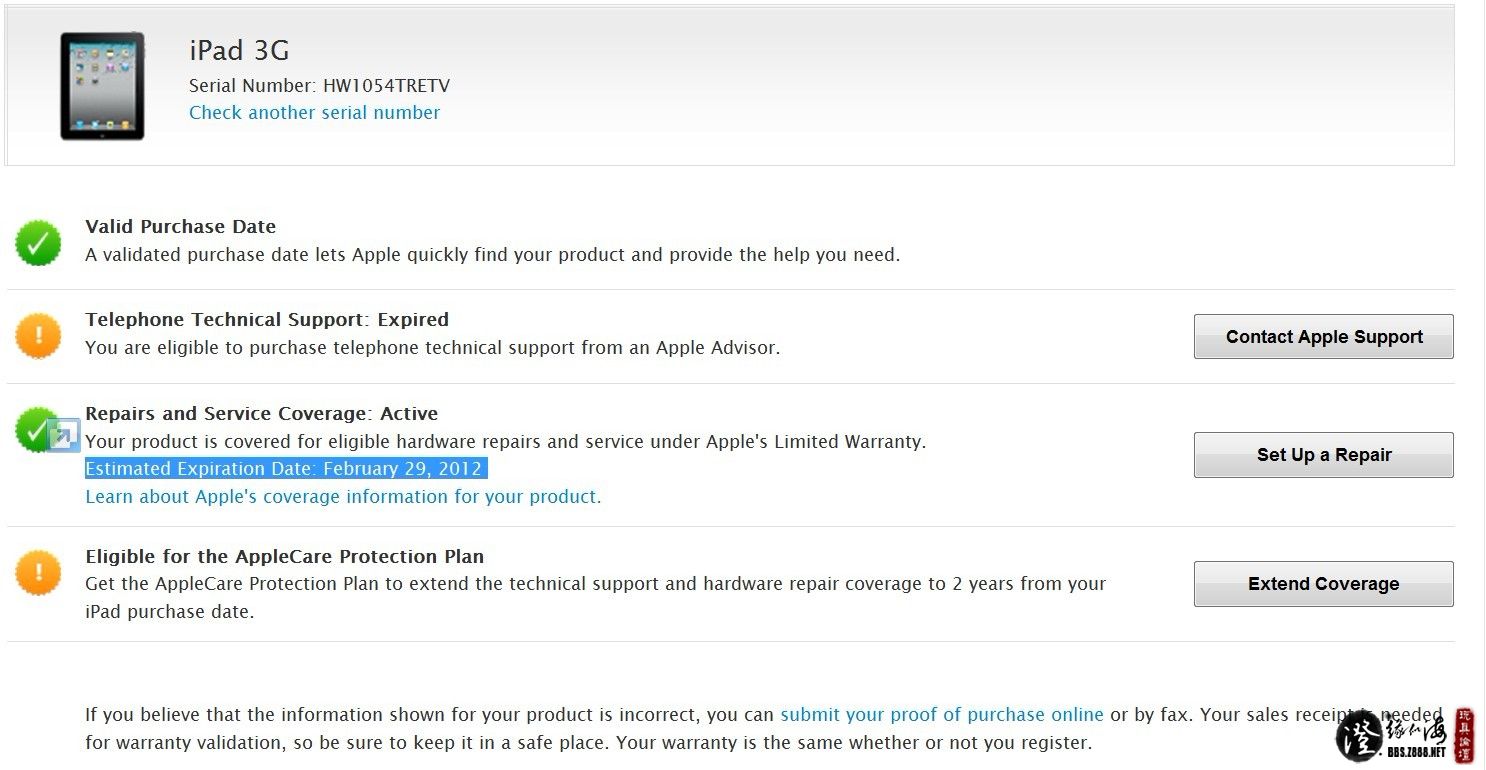The height and width of the screenshot is (770, 1486).
Task: Click the orange warning icon for Telephone Technical Support
Action: [38, 335]
